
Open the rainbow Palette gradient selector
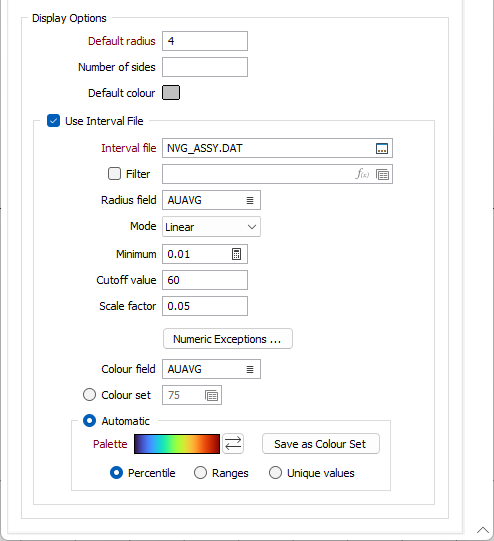point(177,444)
